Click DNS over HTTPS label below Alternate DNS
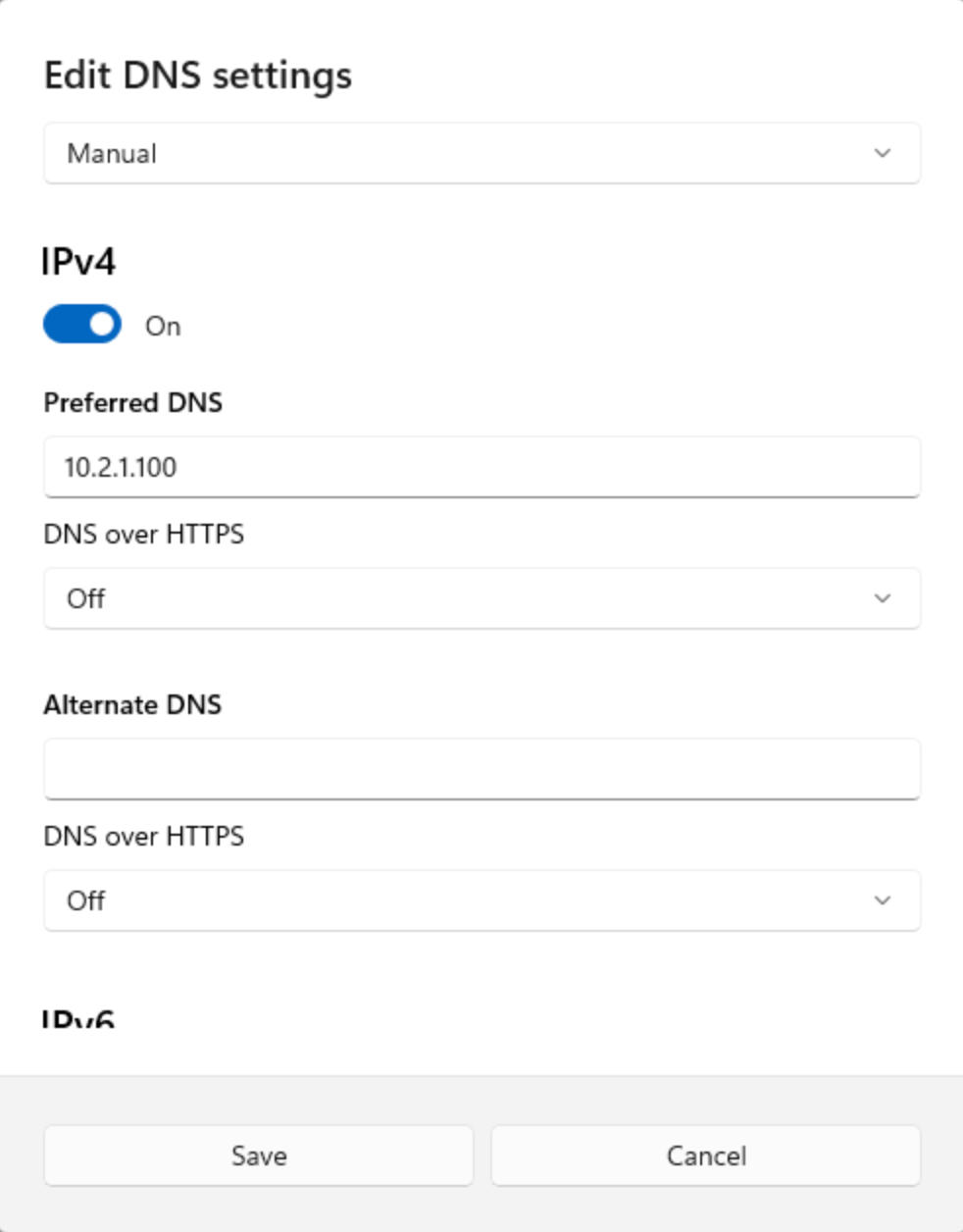Viewport: 963px width, 1232px height. tap(144, 837)
